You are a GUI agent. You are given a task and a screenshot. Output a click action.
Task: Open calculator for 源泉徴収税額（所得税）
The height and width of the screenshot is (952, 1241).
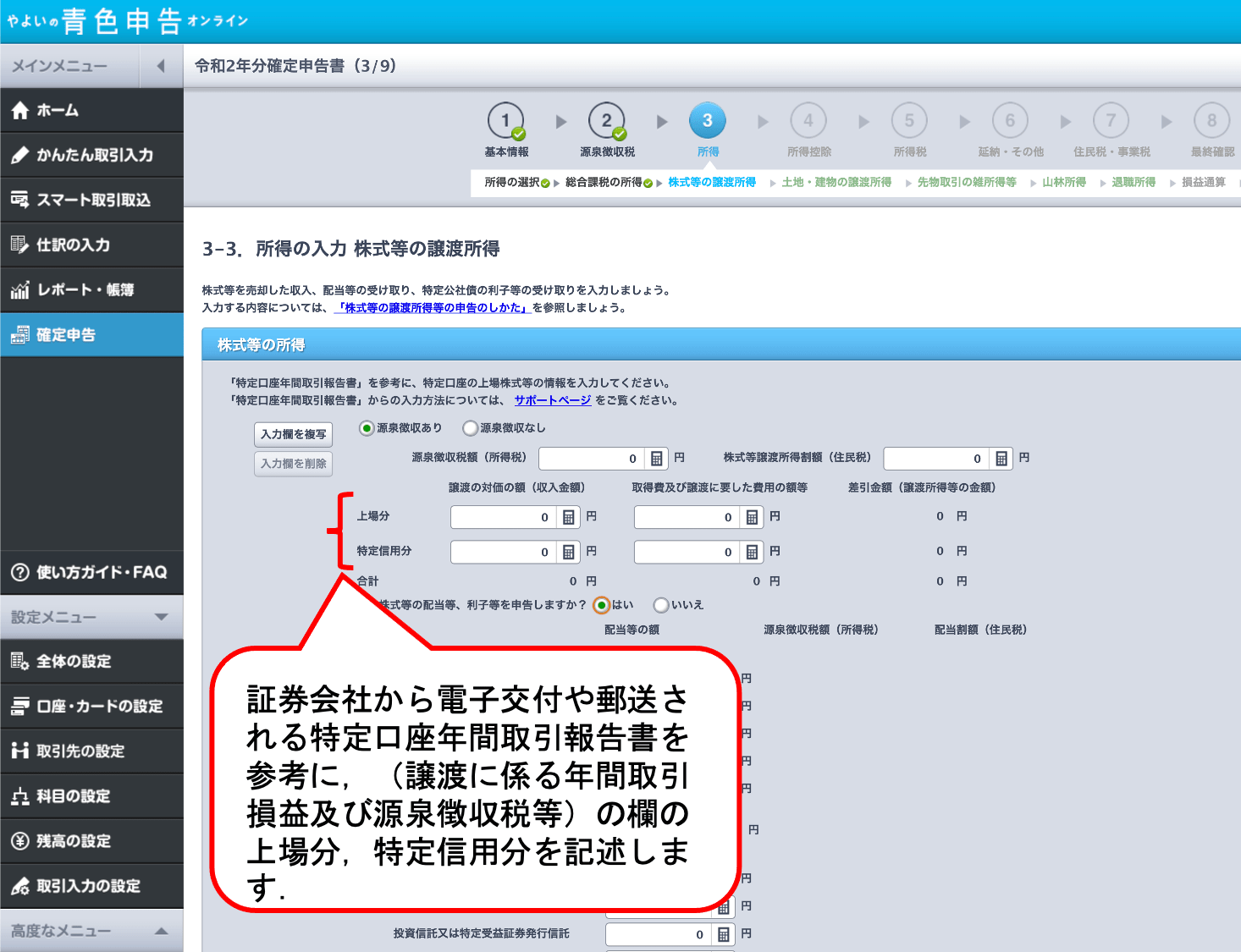pyautogui.click(x=656, y=459)
